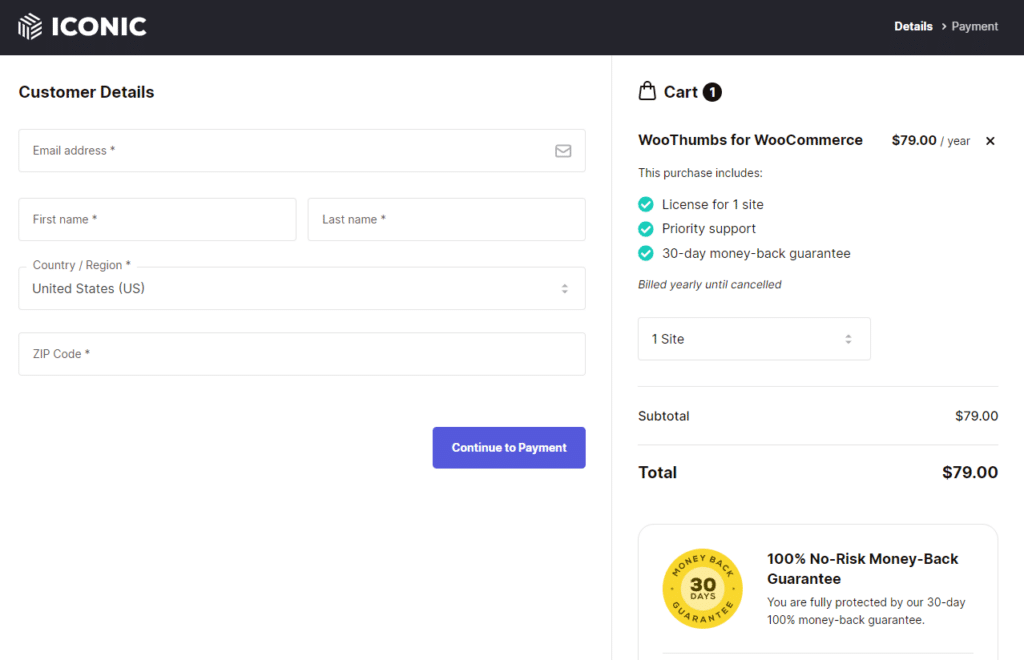Click checkmark icon beside Priority support
The height and width of the screenshot is (660, 1024).
[646, 229]
